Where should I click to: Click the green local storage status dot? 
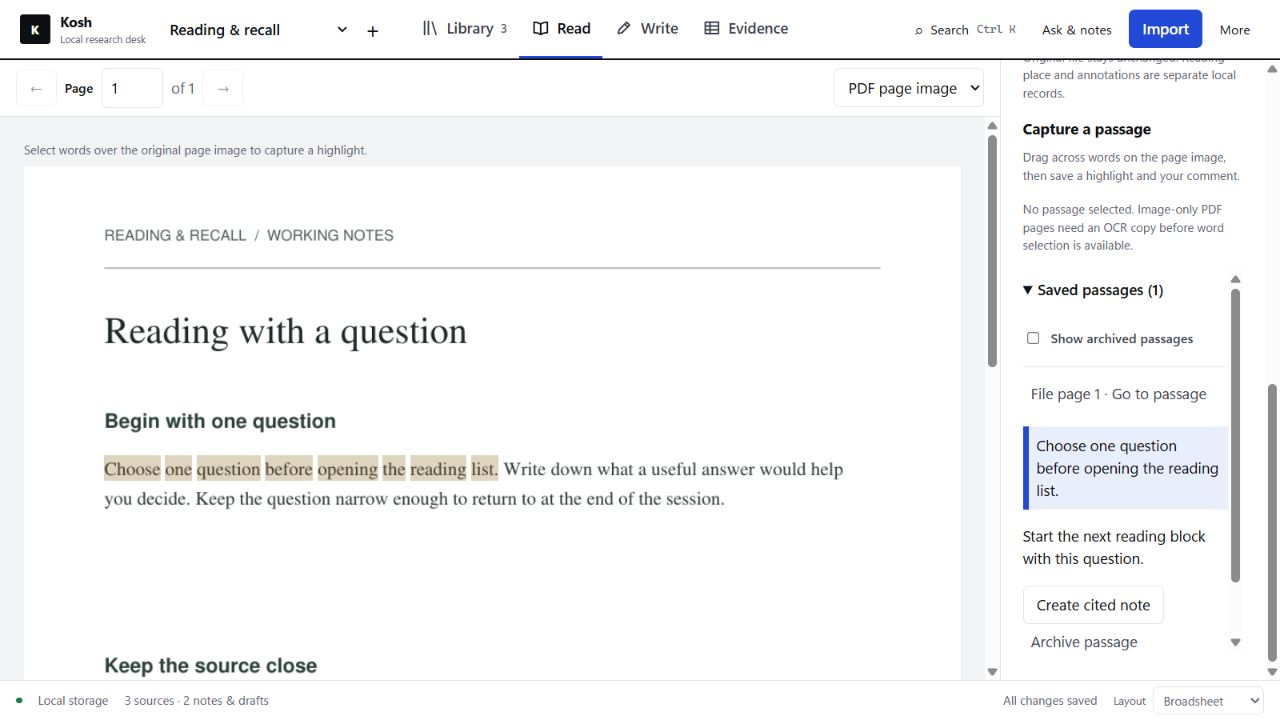[x=19, y=700]
